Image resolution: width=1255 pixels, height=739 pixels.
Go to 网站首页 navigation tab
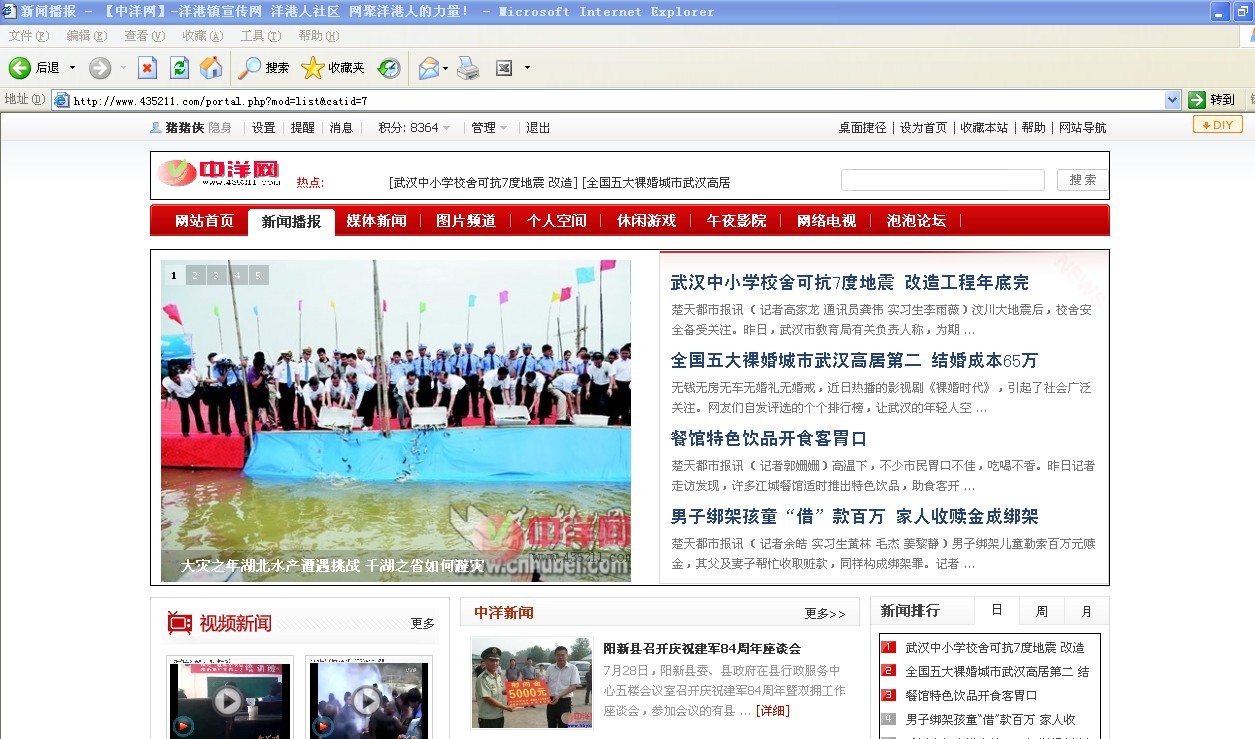[204, 221]
